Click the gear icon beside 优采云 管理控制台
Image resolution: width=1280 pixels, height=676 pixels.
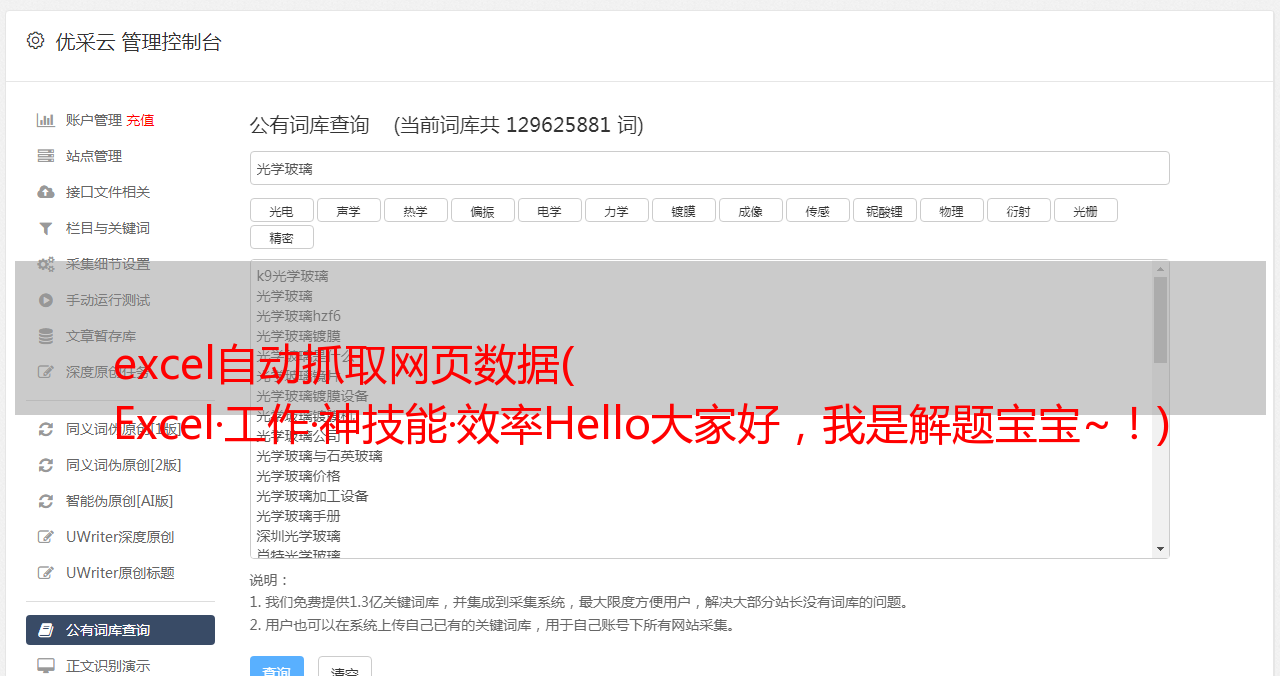pos(36,41)
